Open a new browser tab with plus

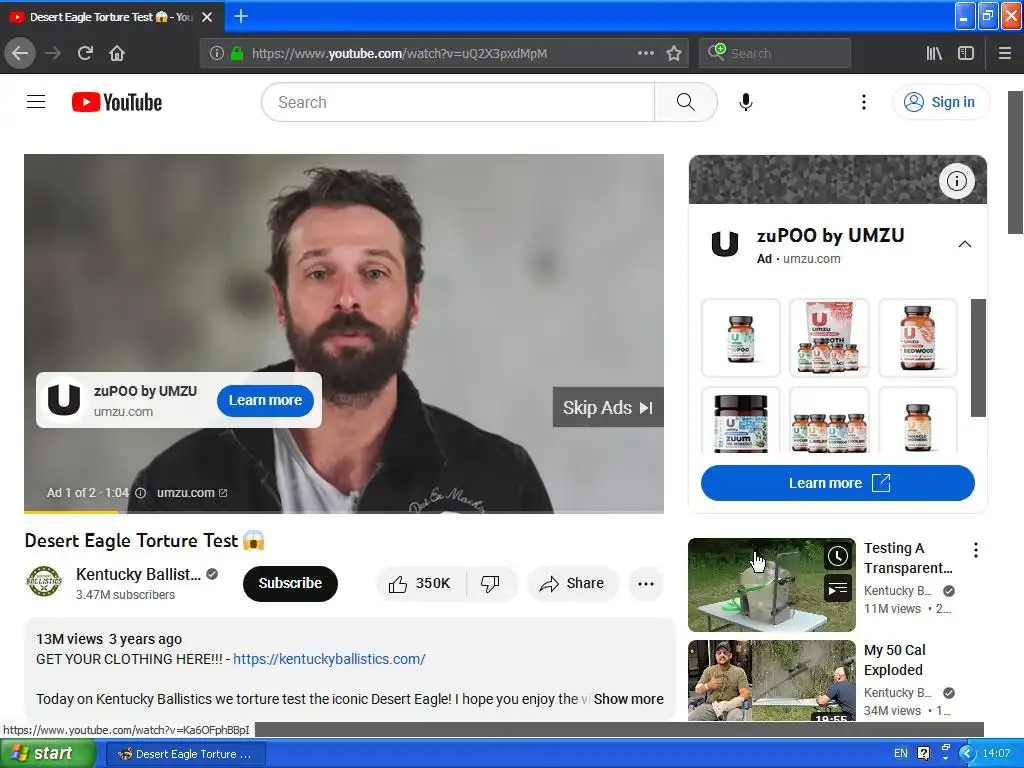[240, 16]
